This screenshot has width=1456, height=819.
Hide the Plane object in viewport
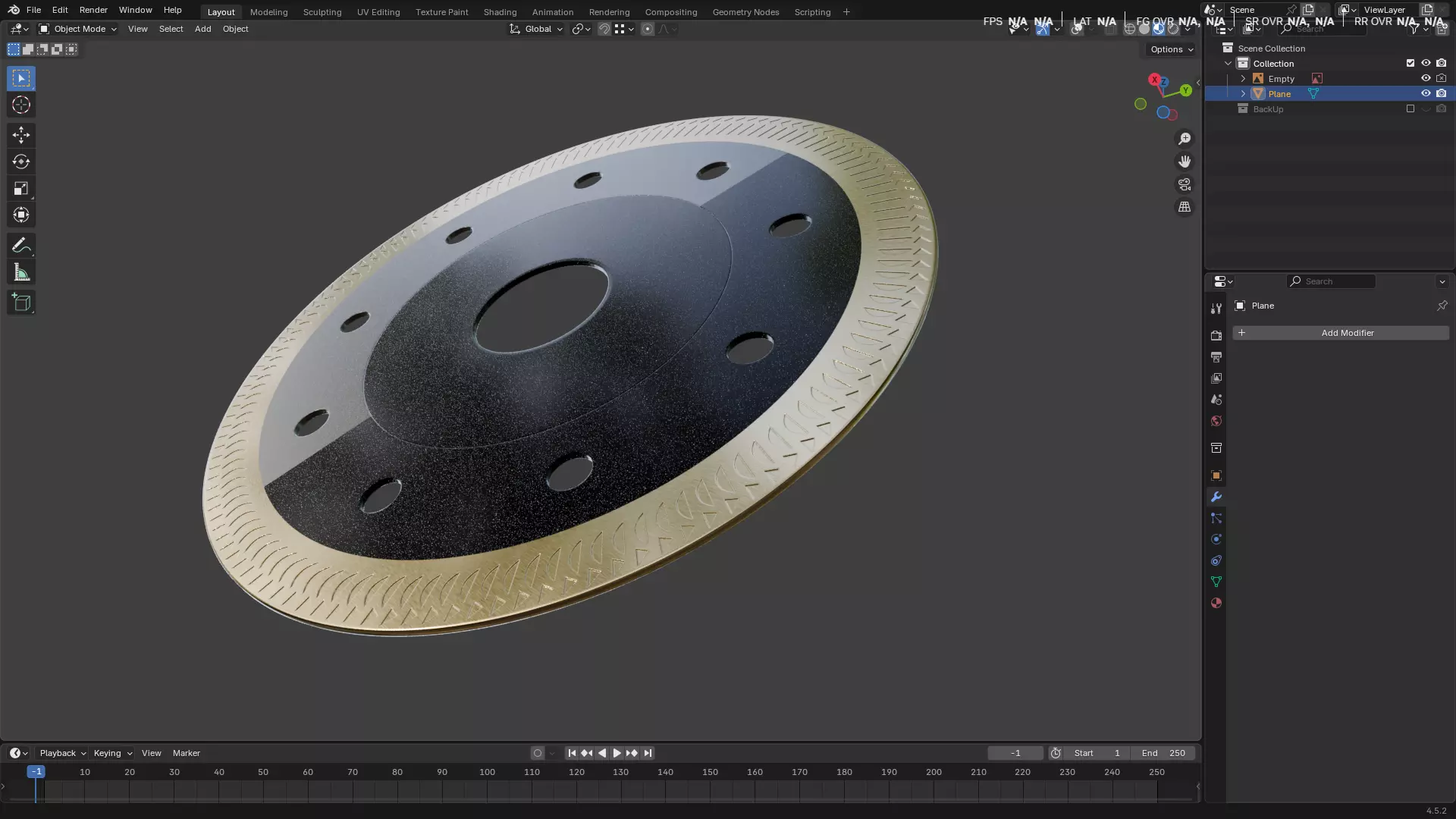click(x=1426, y=93)
